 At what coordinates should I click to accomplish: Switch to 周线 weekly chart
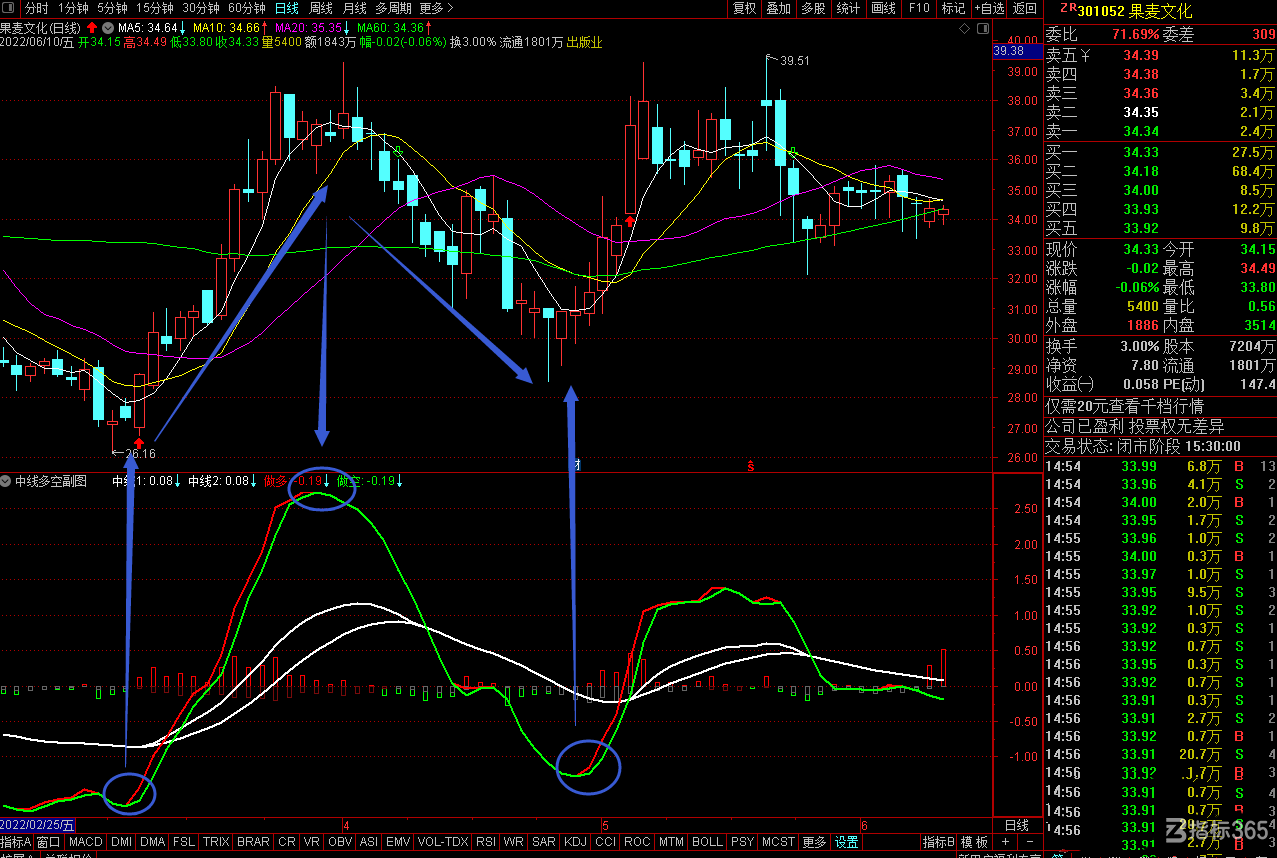[321, 8]
